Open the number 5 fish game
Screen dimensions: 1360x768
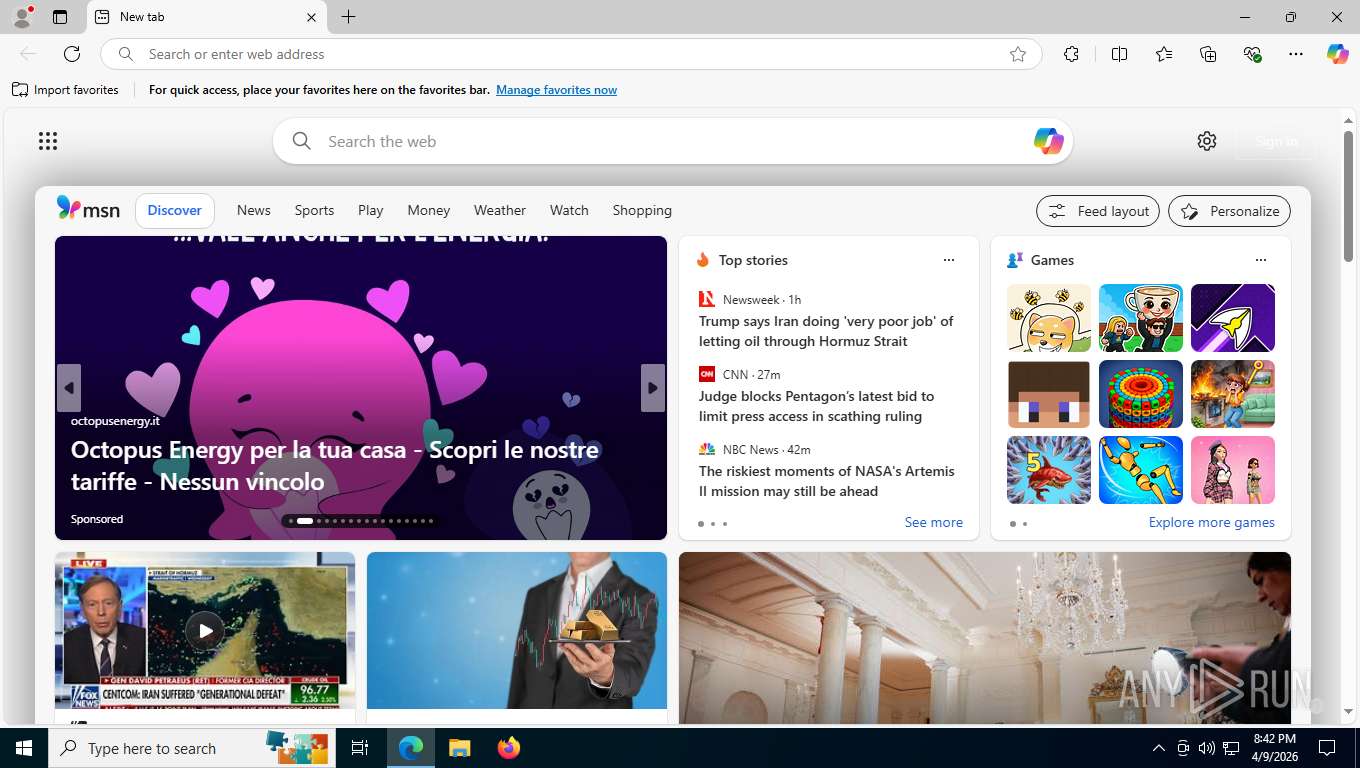tap(1049, 470)
